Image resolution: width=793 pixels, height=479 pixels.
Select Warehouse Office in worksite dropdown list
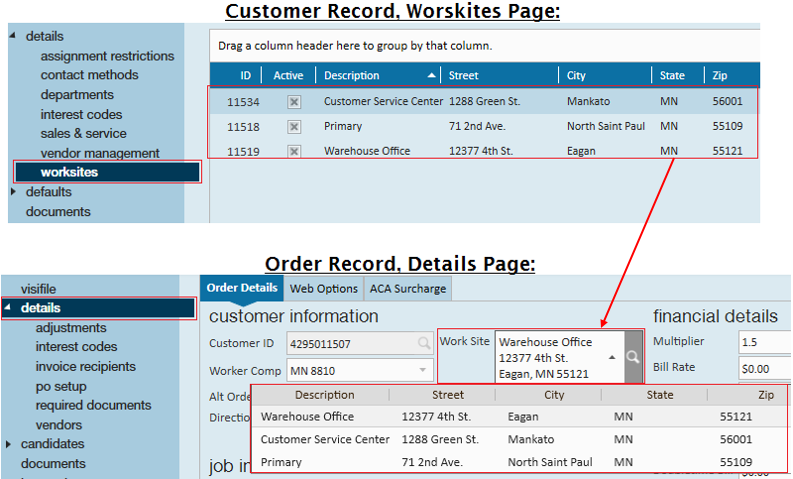pos(519,417)
